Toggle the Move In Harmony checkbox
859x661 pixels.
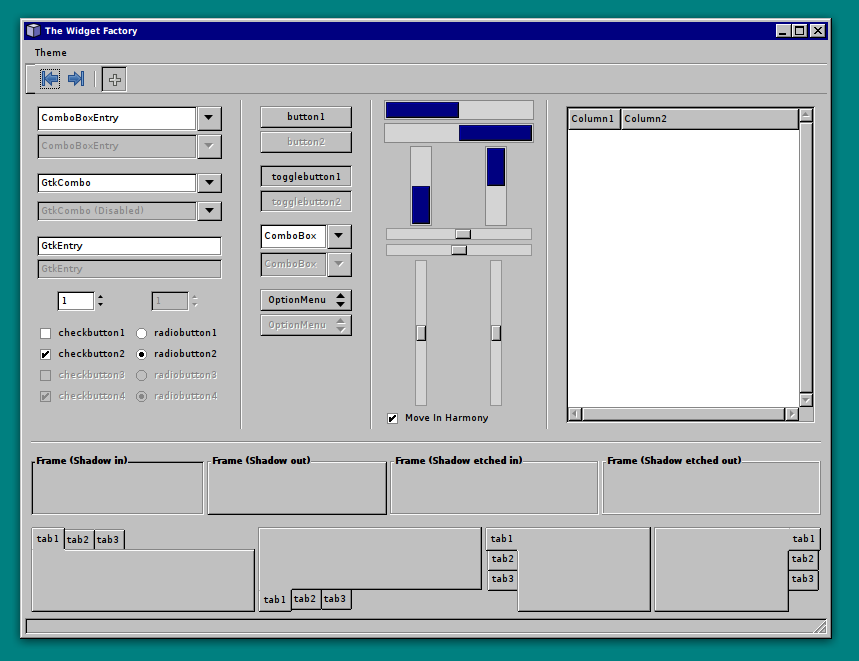click(x=392, y=418)
